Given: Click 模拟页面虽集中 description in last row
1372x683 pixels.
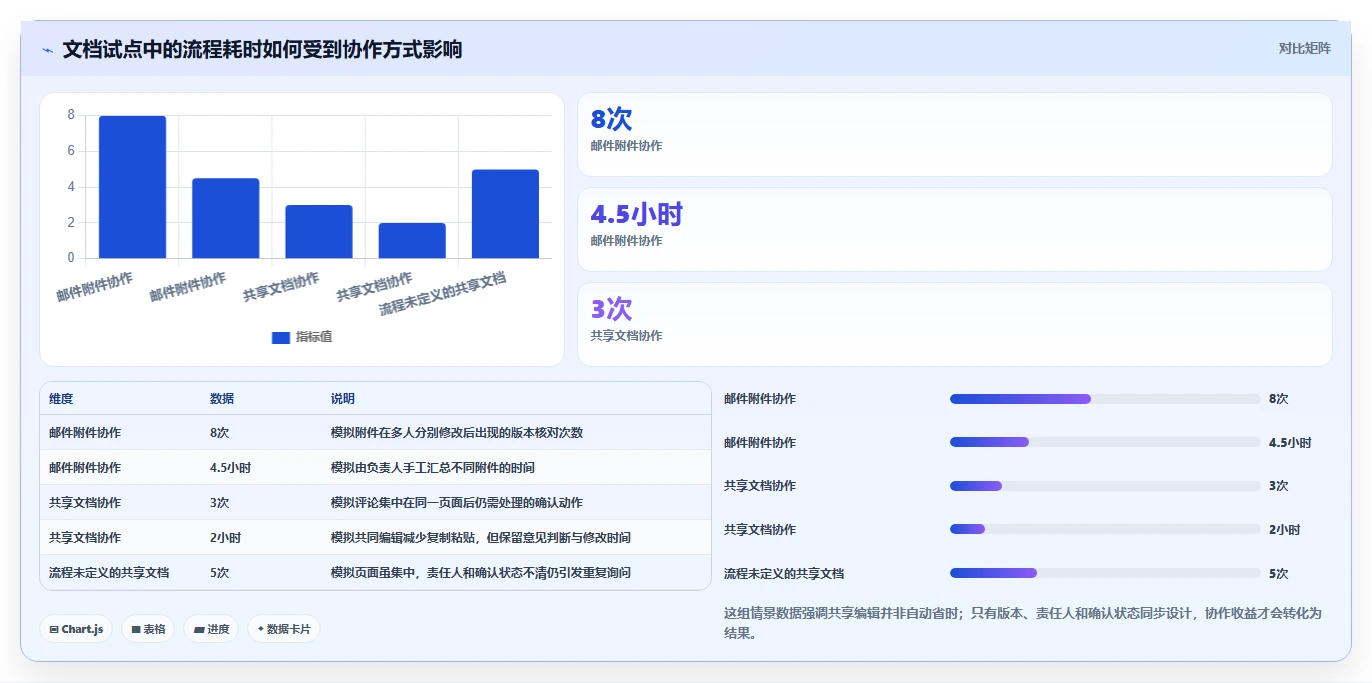Looking at the screenshot, I should tap(481, 573).
